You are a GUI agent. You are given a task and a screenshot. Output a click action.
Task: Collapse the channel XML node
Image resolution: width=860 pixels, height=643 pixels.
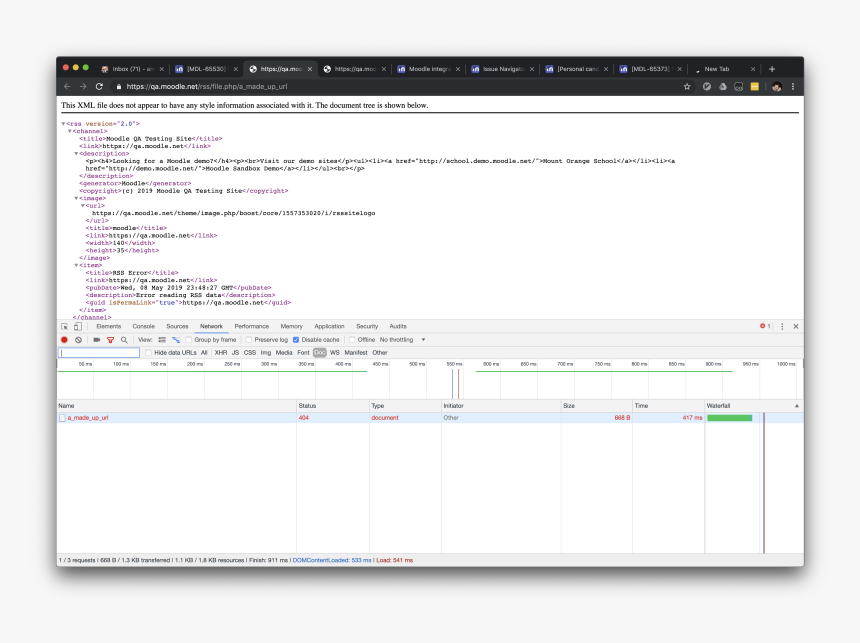coord(70,132)
